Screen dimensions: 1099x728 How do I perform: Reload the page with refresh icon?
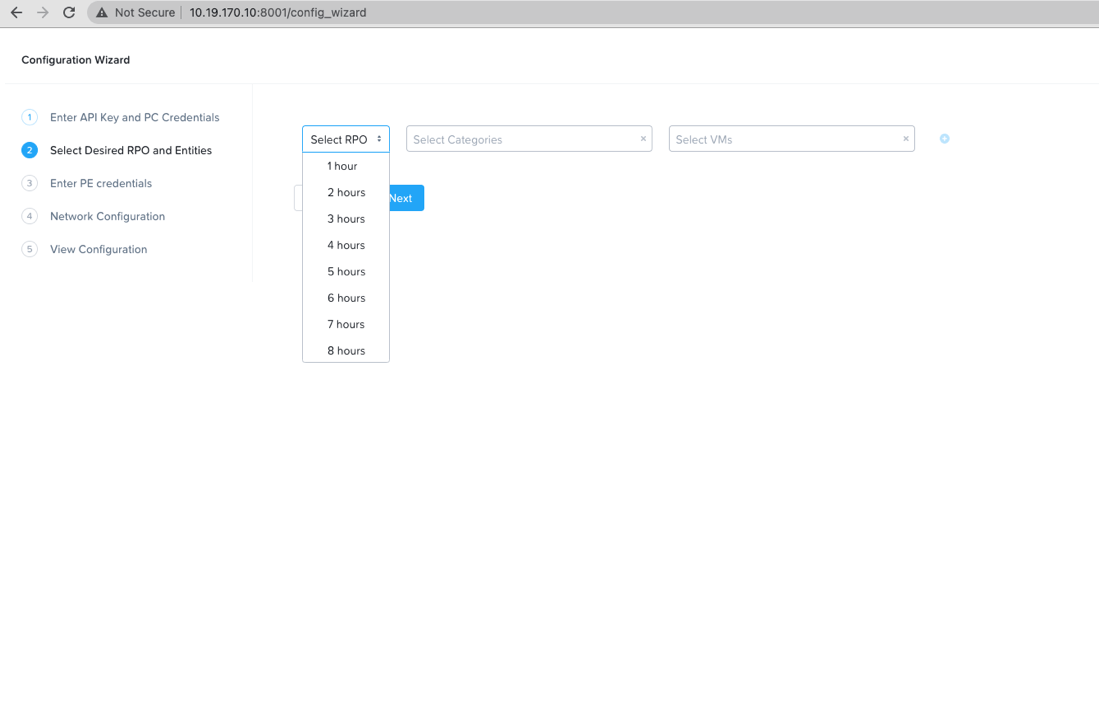69,13
